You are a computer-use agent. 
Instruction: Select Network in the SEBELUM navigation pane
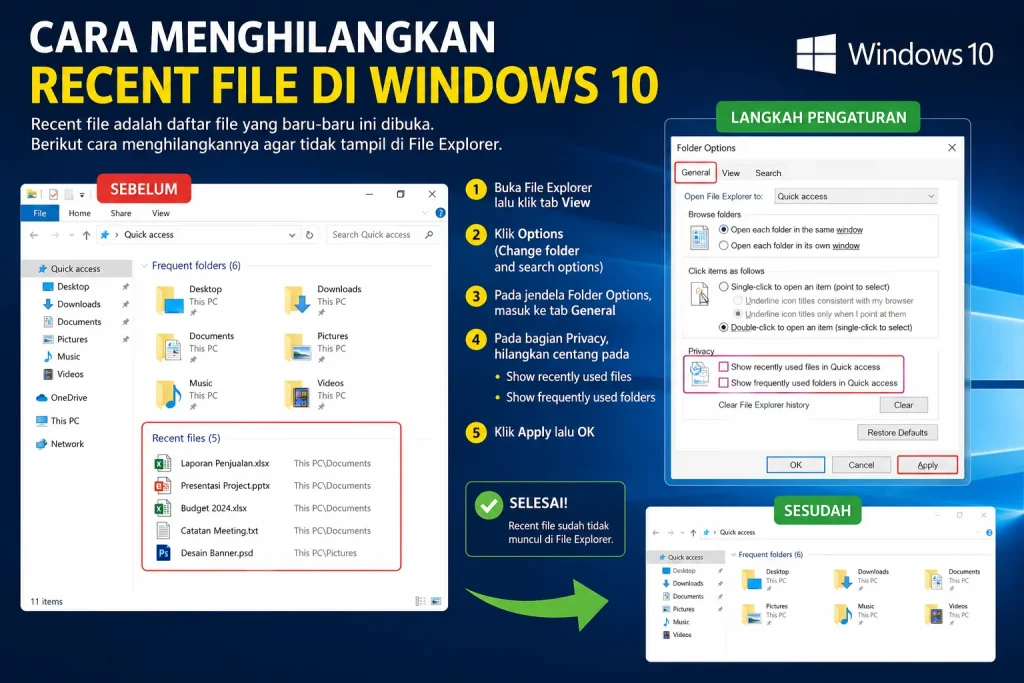pos(60,444)
